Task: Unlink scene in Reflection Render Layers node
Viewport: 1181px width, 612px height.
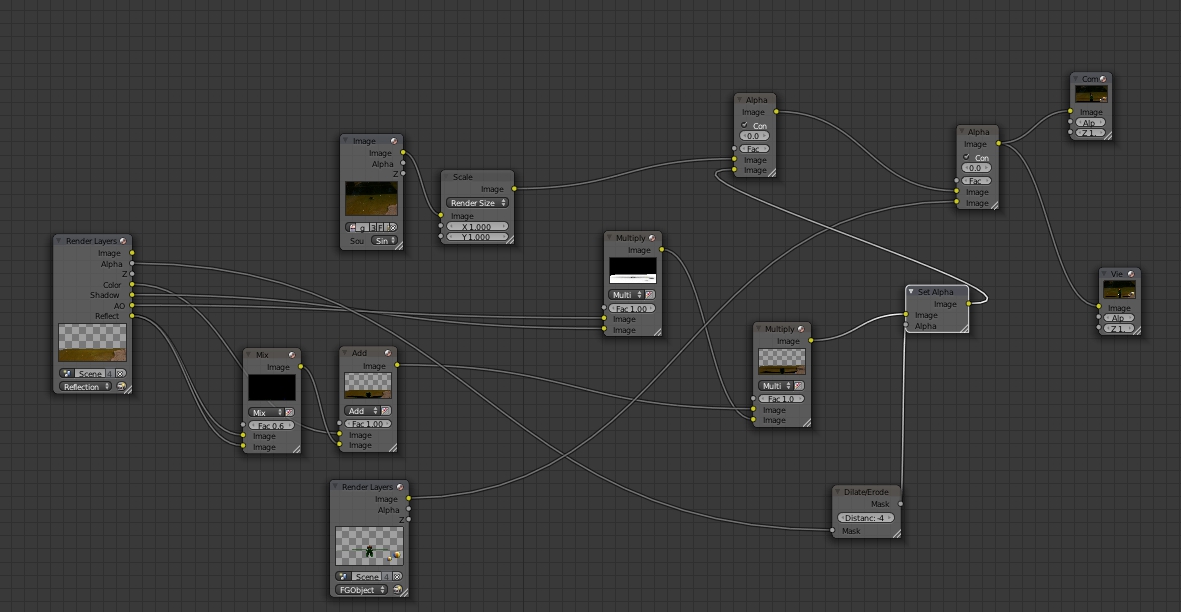Action: (x=121, y=373)
